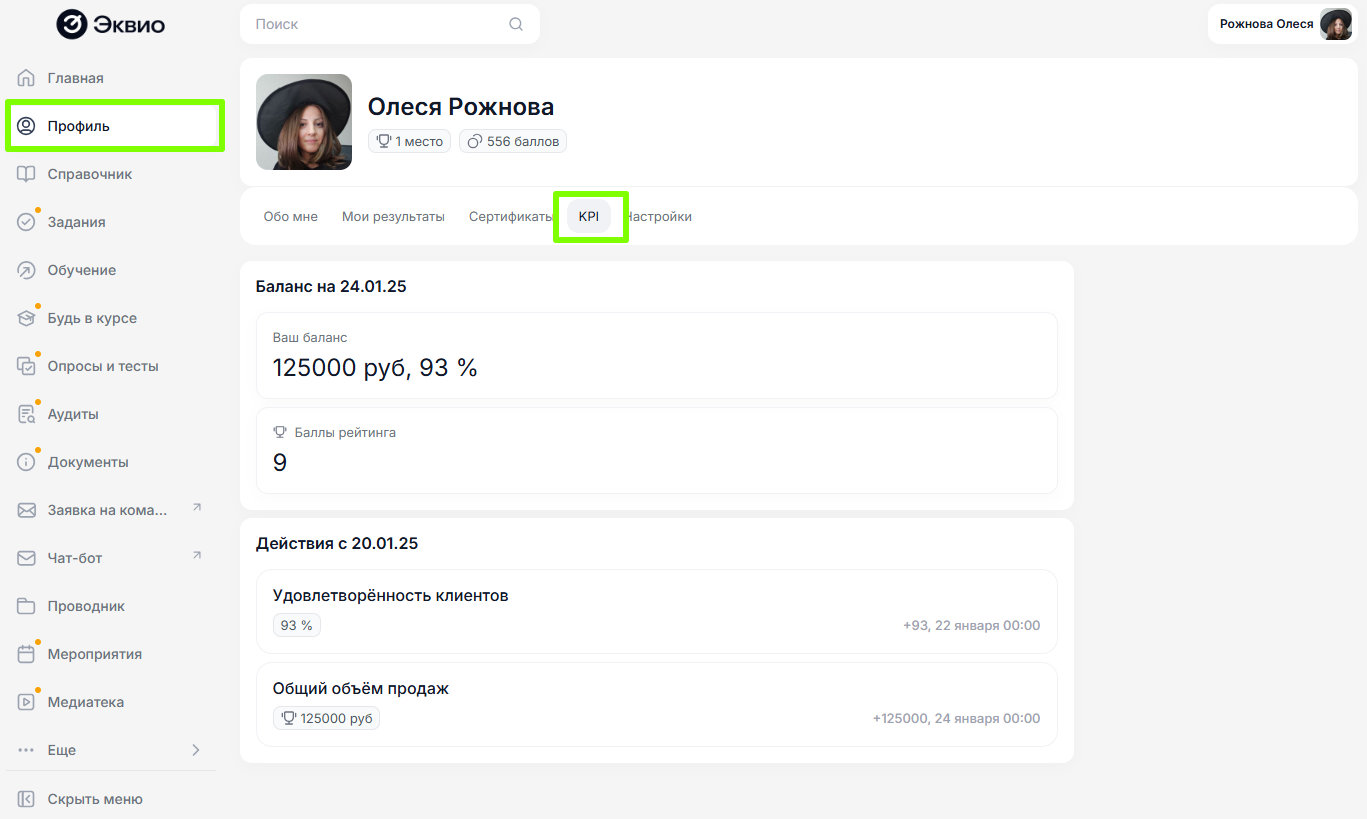Screen dimensions: 1367x819
Task: Click the checkmark icon beside Задания
Action: (27, 222)
